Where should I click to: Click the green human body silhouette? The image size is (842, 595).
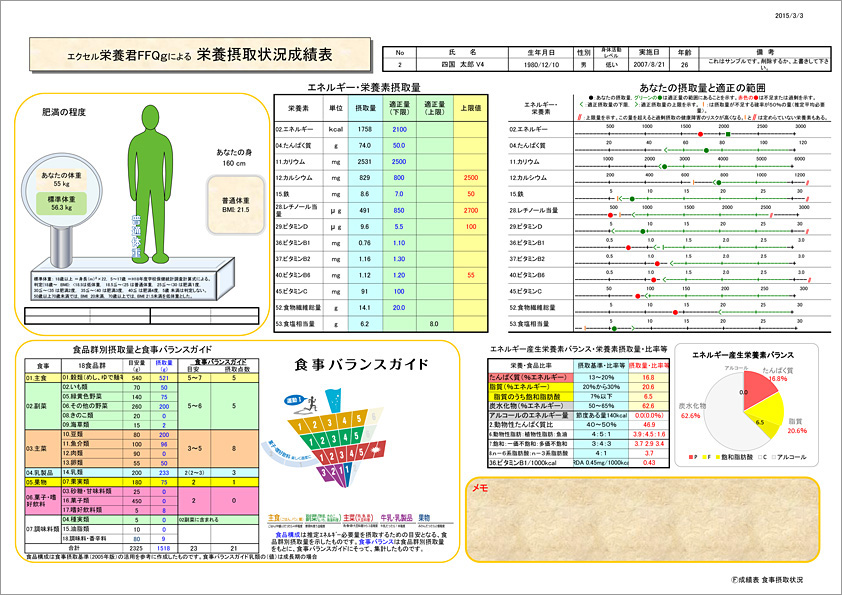151,184
